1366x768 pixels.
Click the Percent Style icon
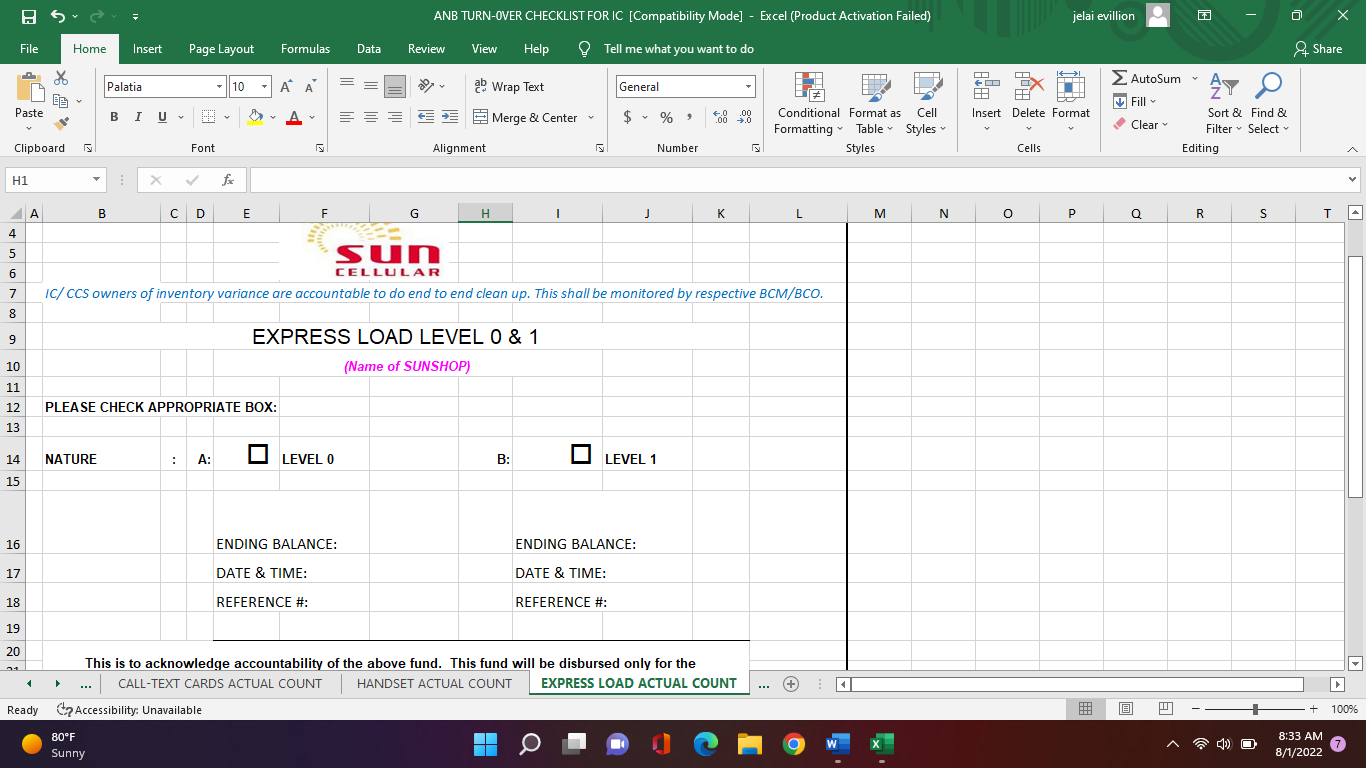coord(666,117)
